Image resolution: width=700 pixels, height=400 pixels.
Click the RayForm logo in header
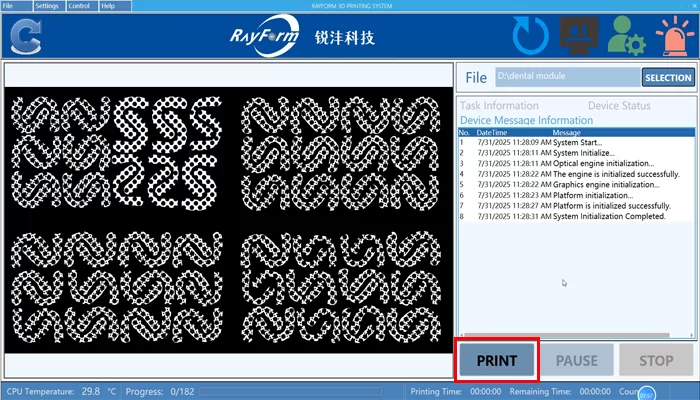[265, 36]
